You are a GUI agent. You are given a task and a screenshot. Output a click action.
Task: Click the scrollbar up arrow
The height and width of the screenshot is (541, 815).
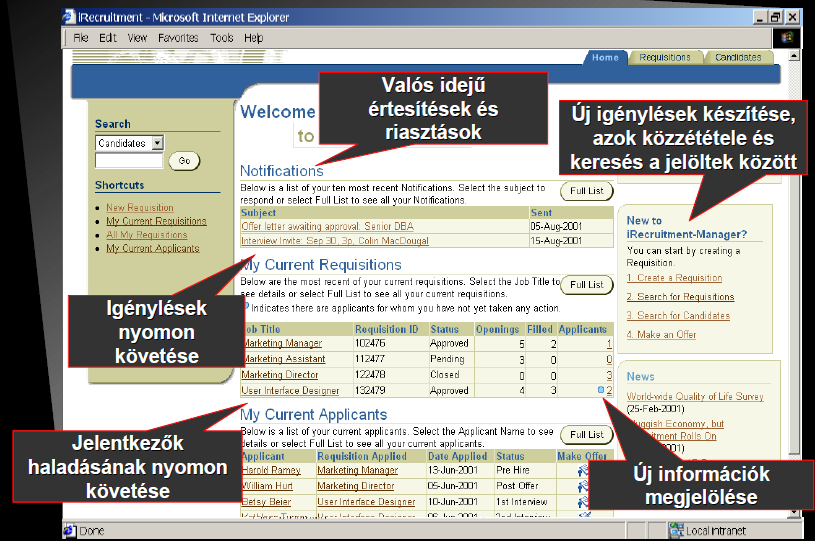[794, 56]
